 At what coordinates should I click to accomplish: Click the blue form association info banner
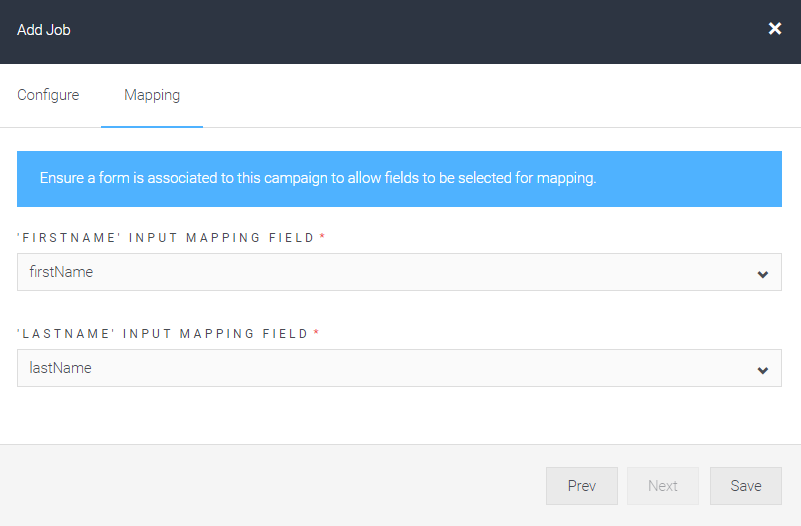tap(399, 179)
